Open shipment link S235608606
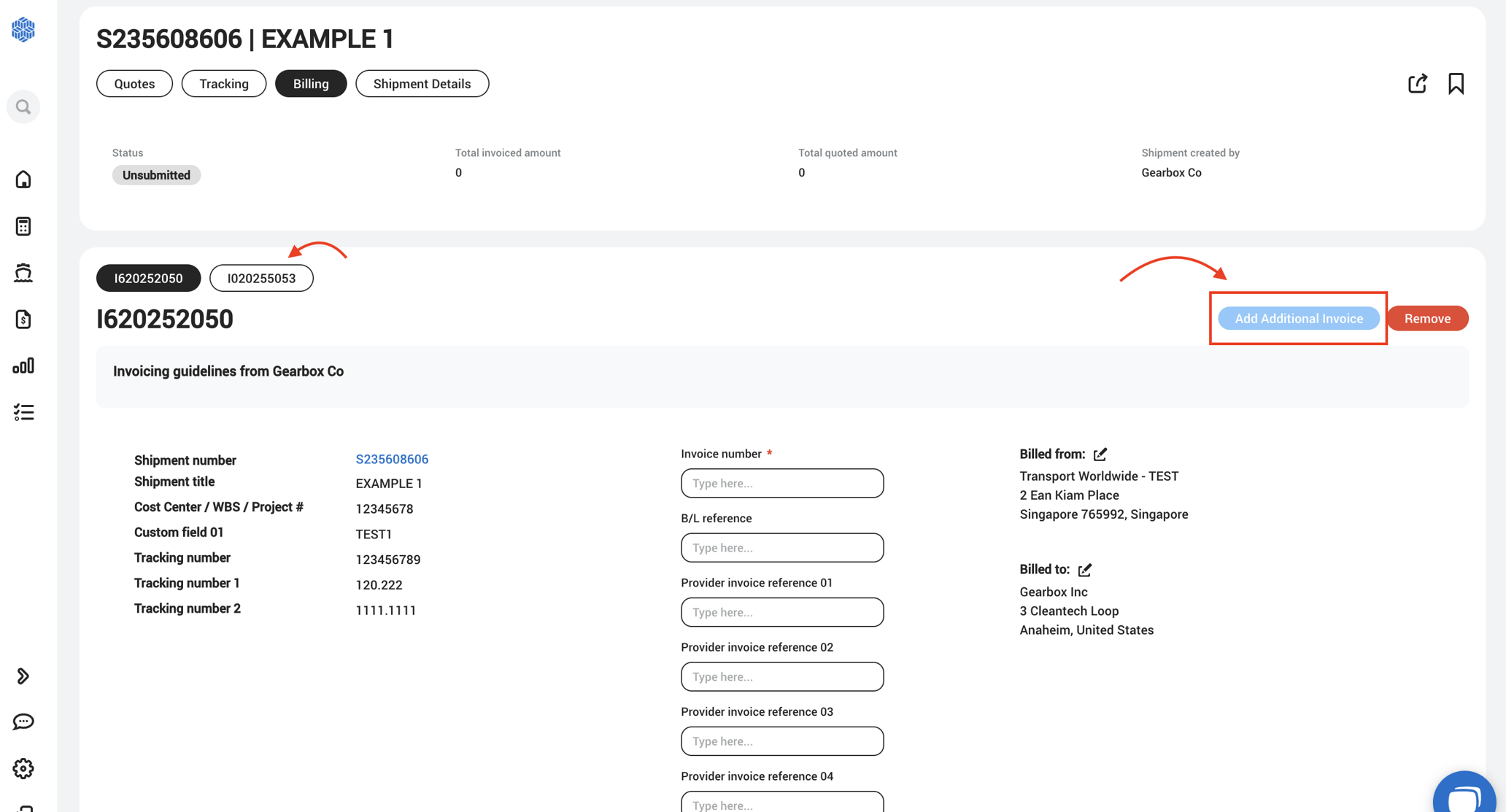The image size is (1506, 812). (392, 459)
